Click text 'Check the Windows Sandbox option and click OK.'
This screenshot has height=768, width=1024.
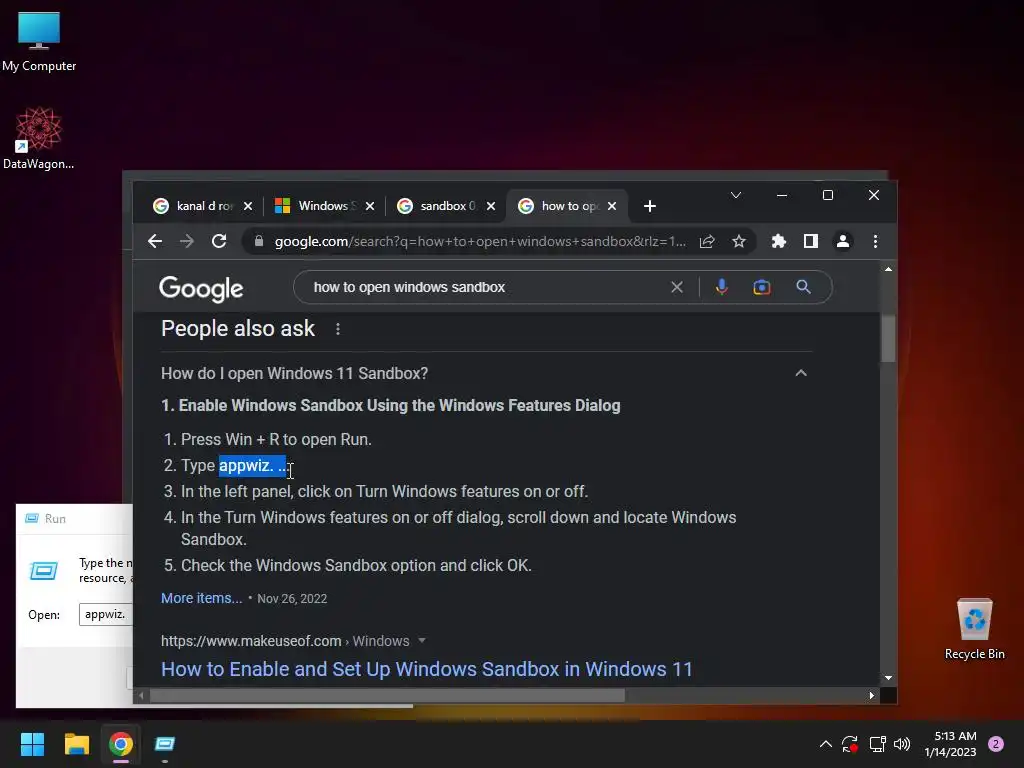356,566
